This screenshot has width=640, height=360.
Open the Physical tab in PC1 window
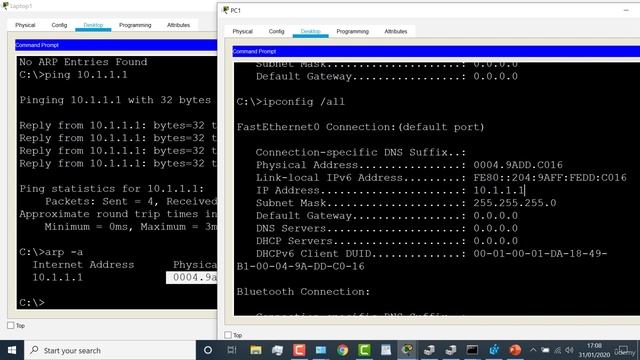point(242,31)
